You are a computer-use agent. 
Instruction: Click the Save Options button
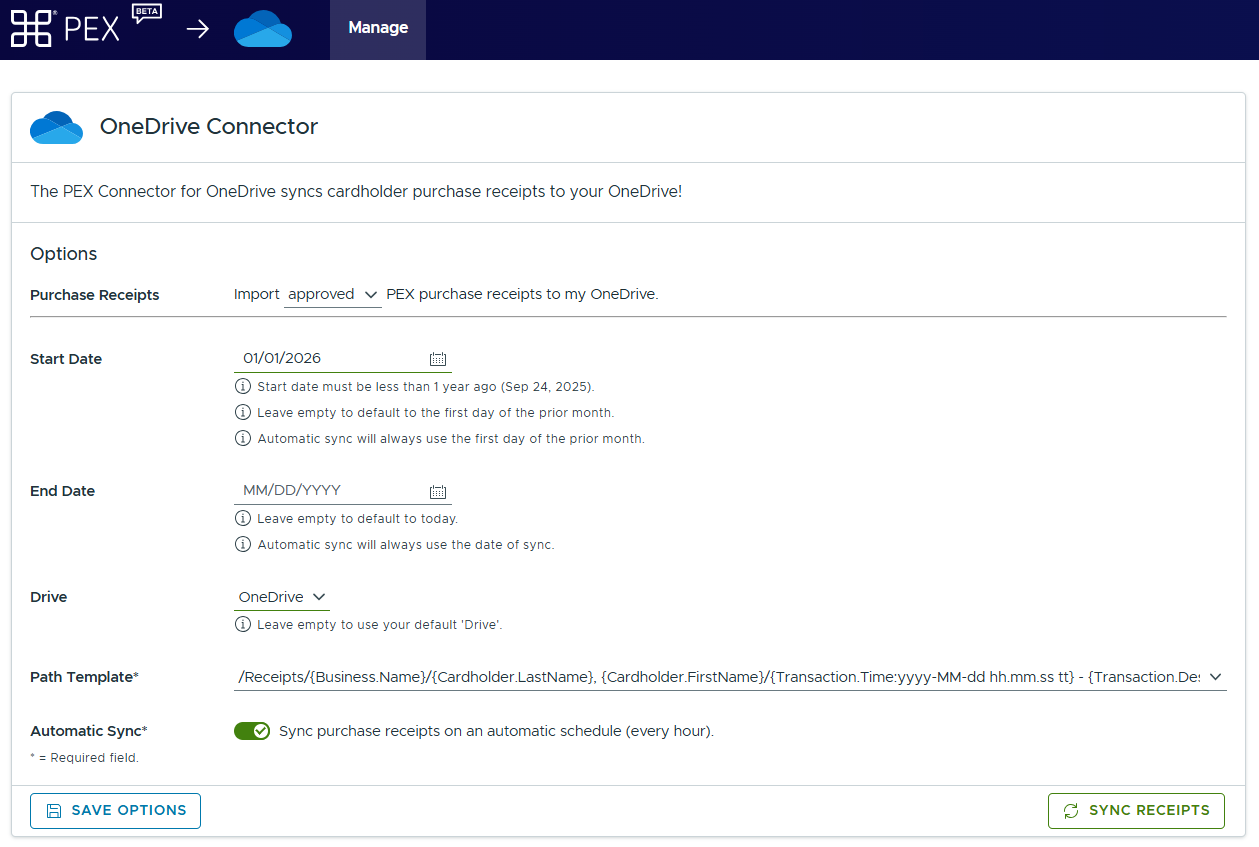click(x=115, y=811)
